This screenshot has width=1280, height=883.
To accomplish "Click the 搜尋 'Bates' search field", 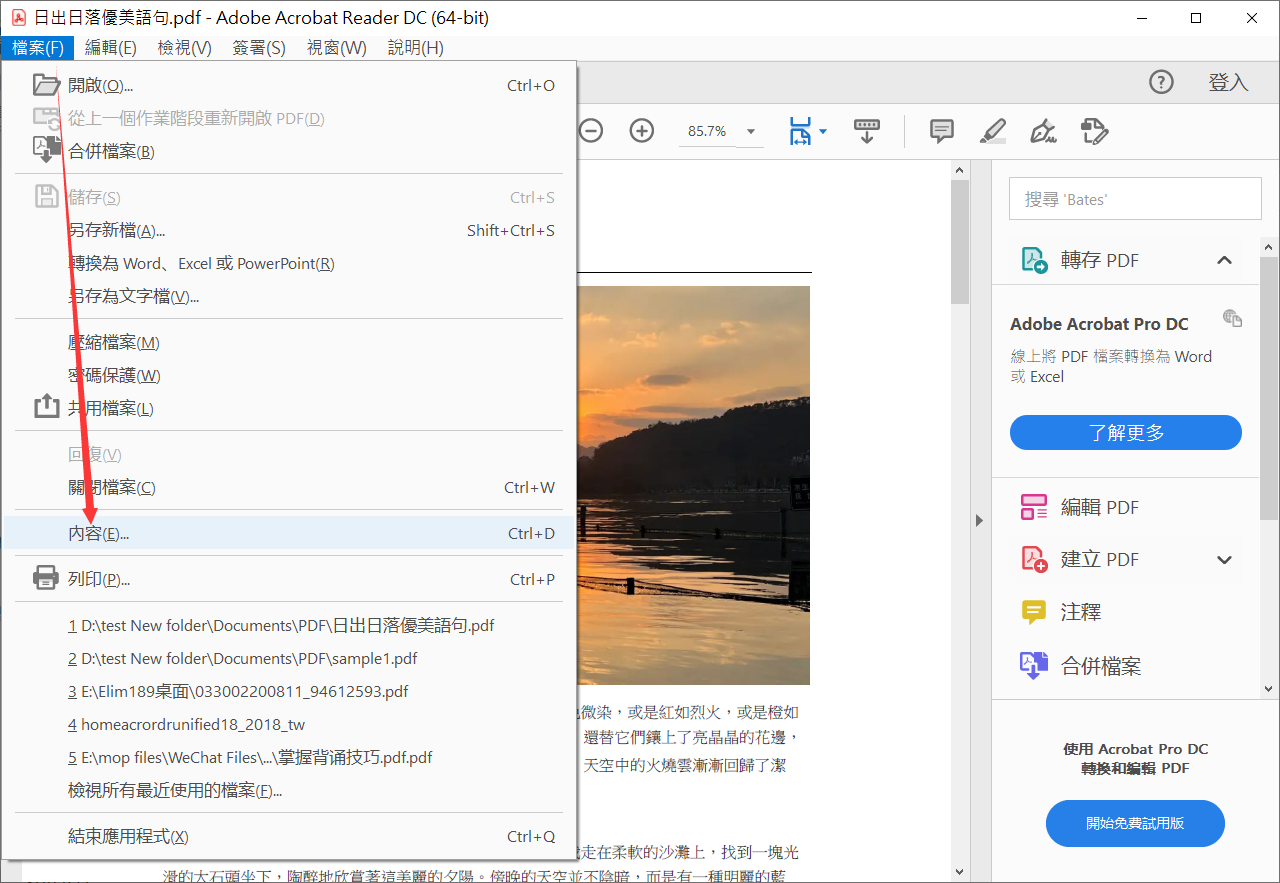I will 1135,199.
